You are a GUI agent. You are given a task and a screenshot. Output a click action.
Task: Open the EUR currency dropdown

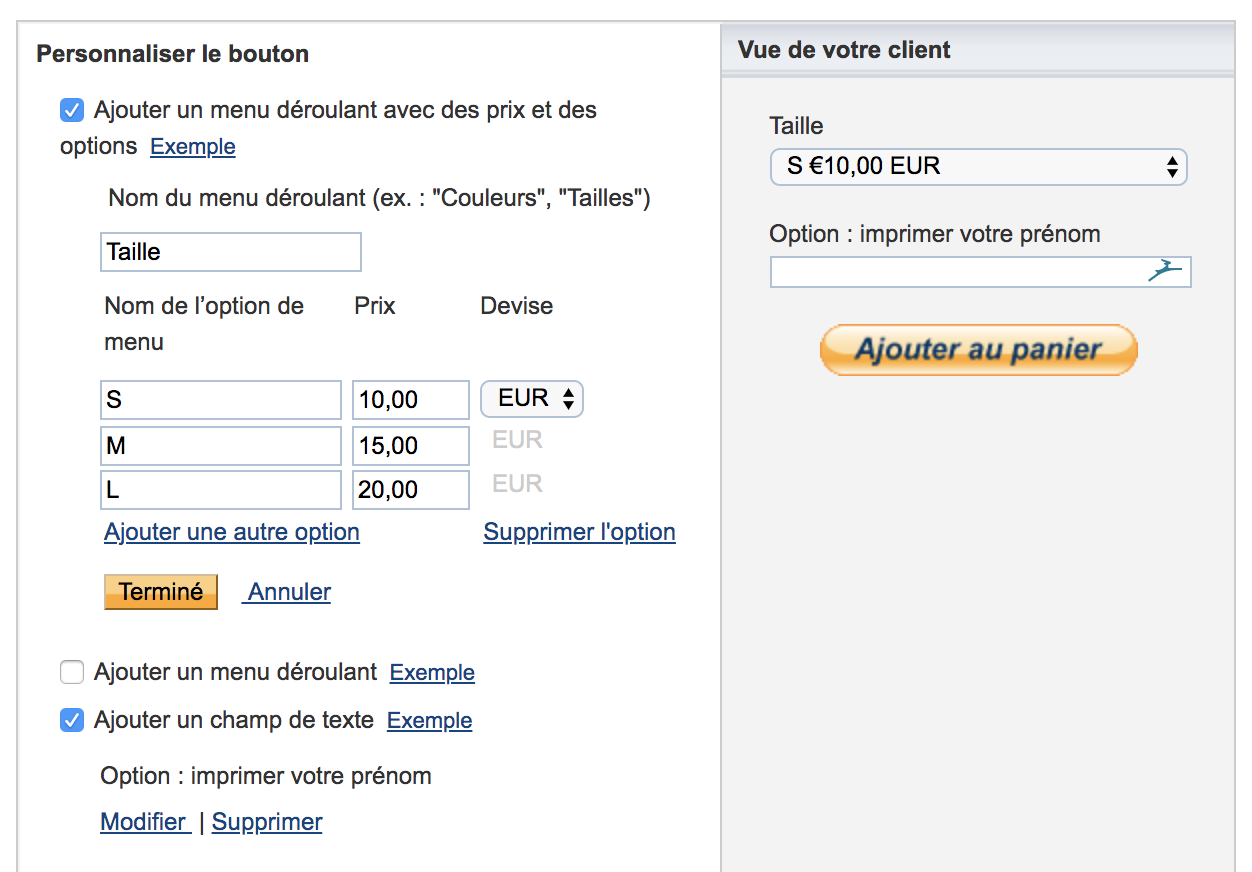click(x=532, y=399)
